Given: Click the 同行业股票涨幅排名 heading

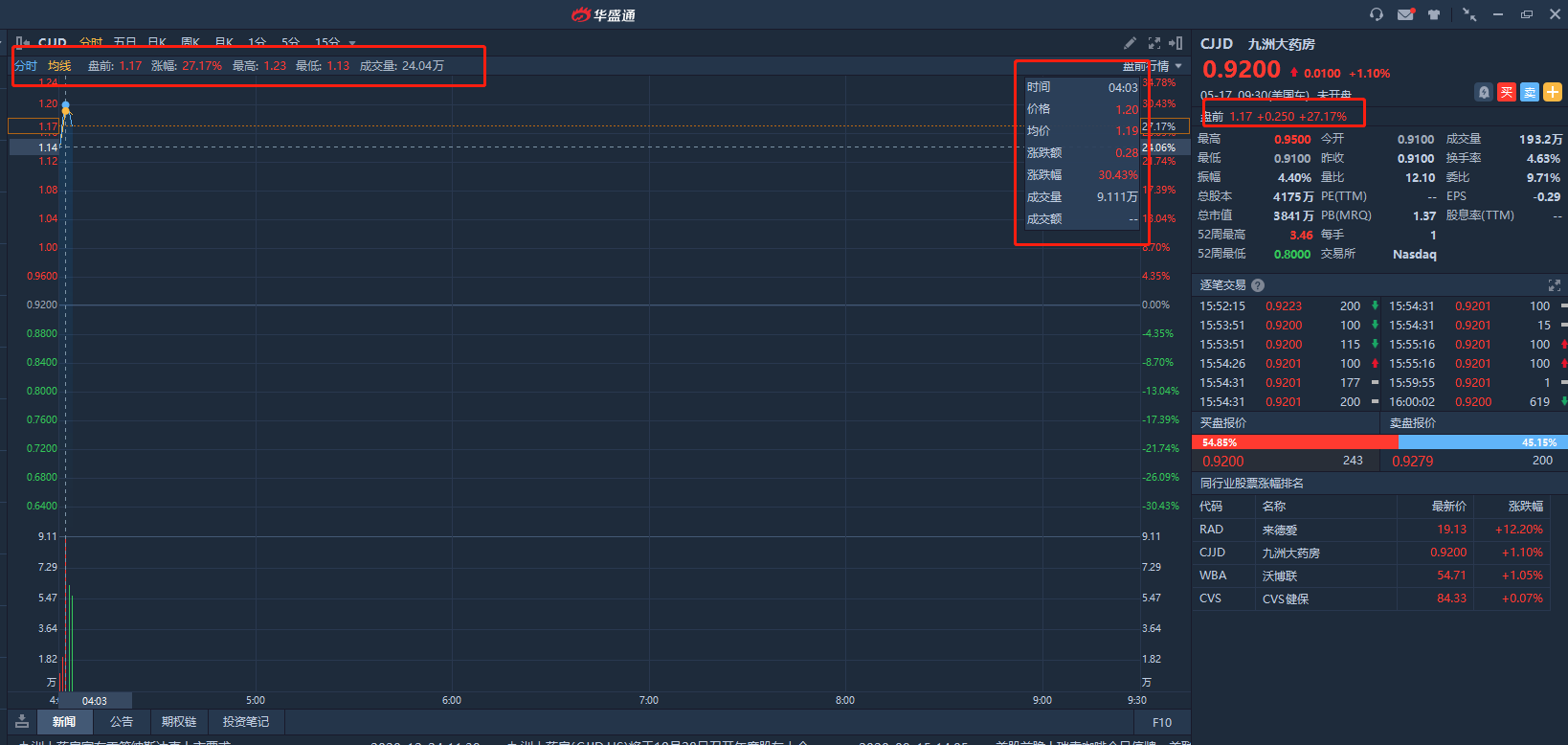Looking at the screenshot, I should pyautogui.click(x=1252, y=484).
